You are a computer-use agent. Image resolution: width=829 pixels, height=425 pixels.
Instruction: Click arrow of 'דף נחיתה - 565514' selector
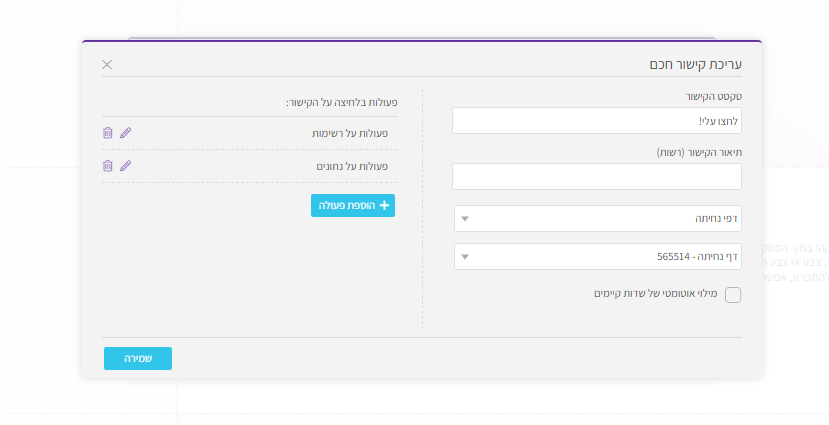point(465,257)
